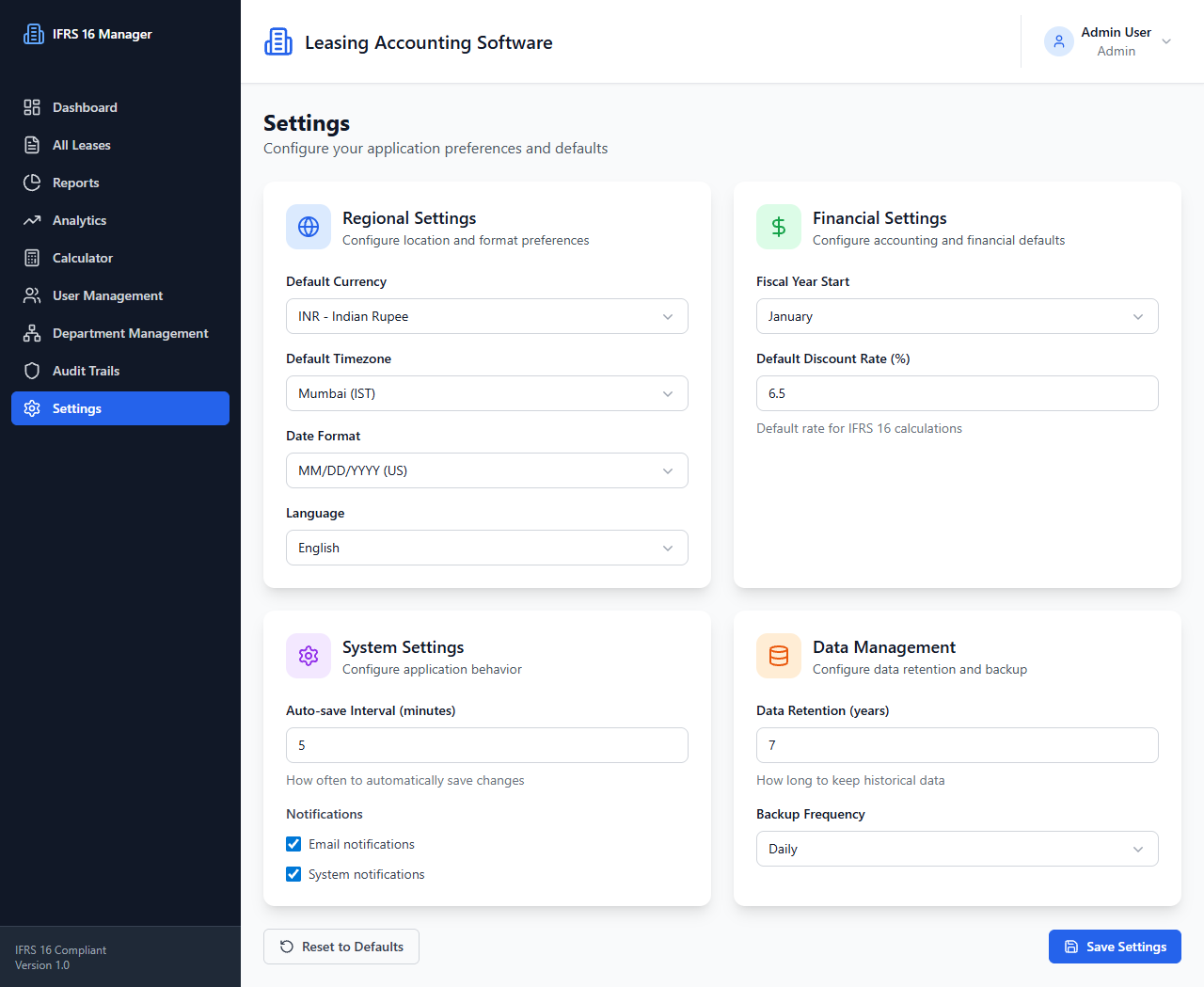1204x987 pixels.
Task: Click the dollar icon in Financial Settings
Action: 779,227
